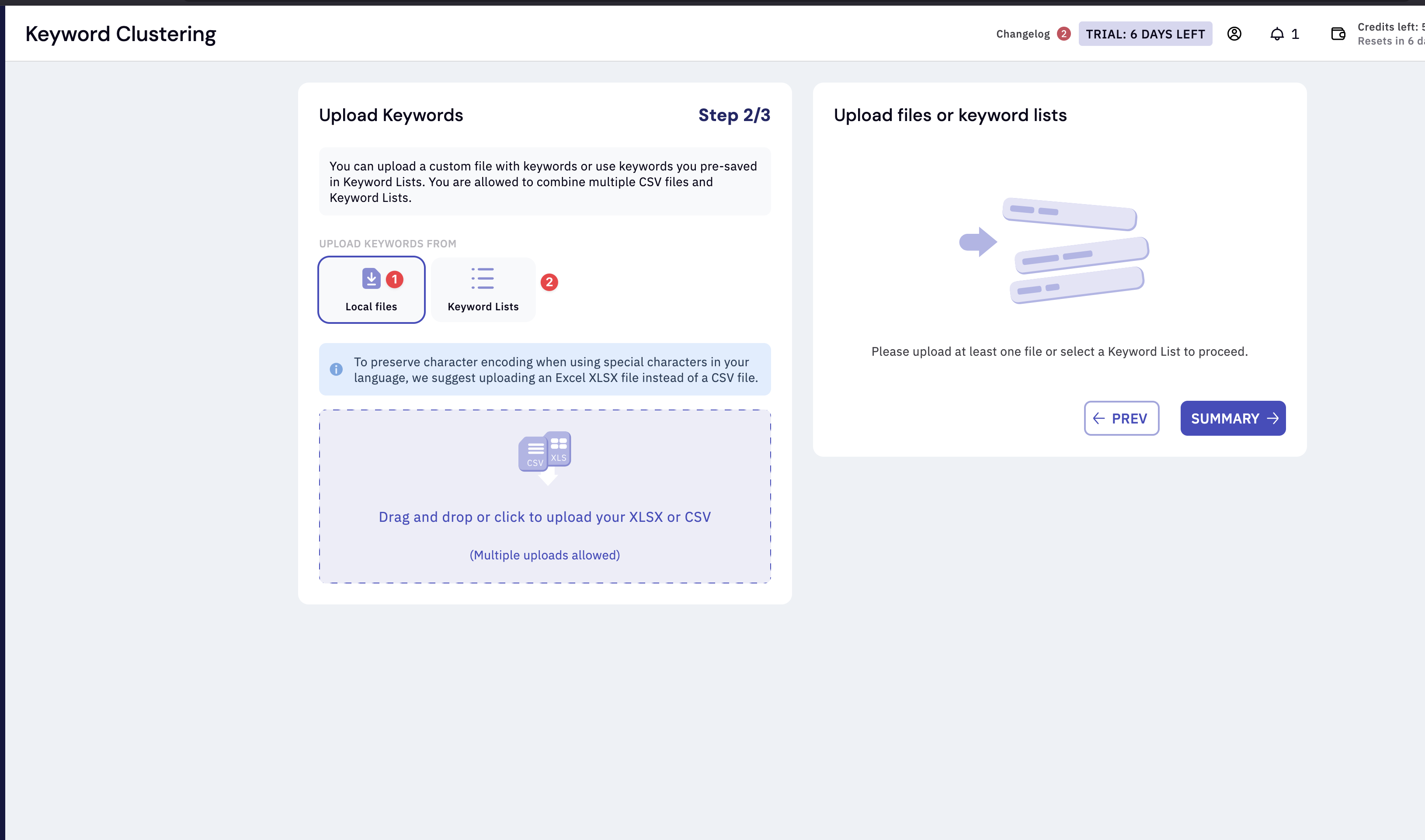This screenshot has height=840, width=1425.
Task: Click the blue info circle icon
Action: 336,370
